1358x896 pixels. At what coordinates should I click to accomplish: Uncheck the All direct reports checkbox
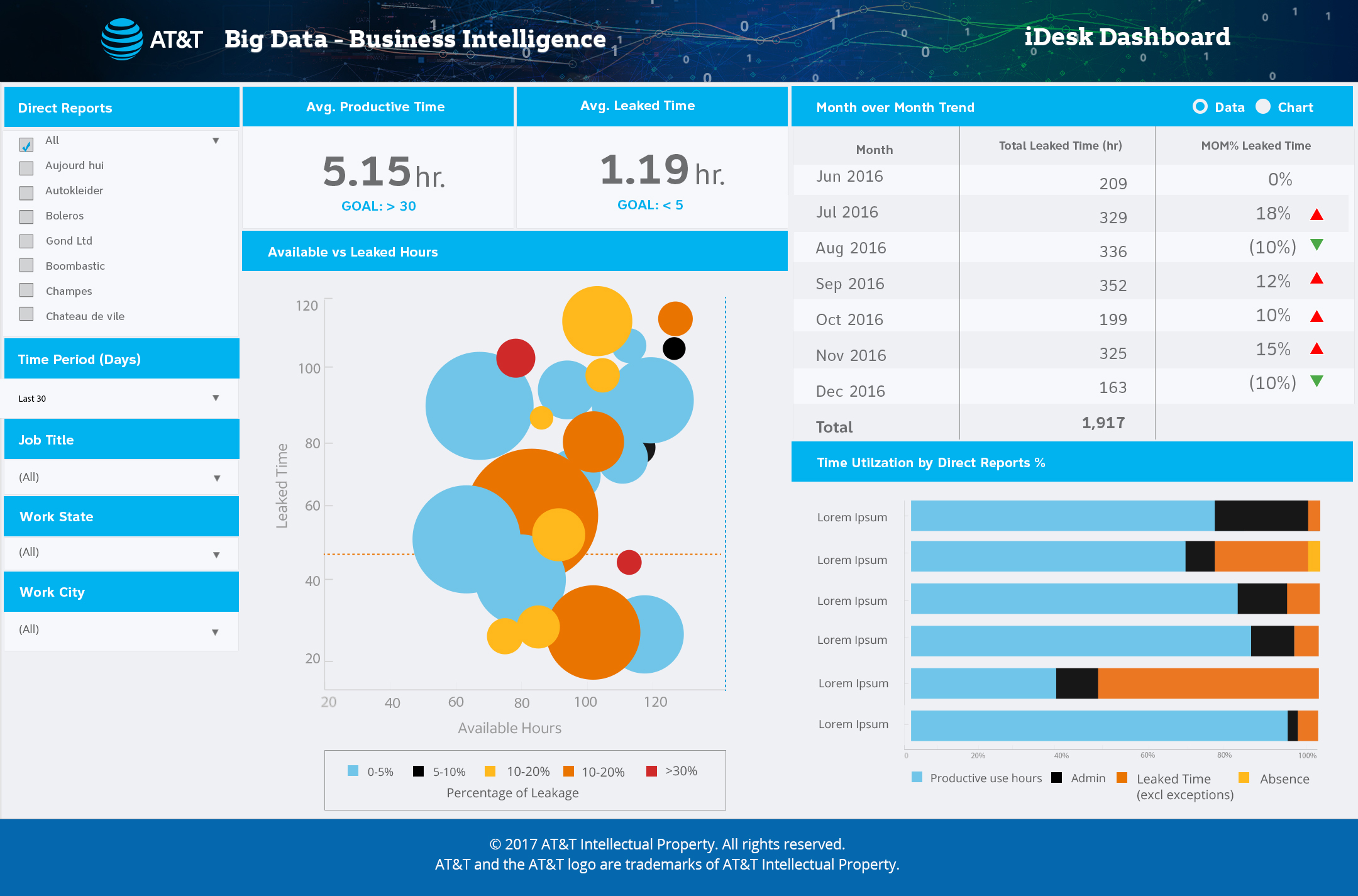tap(26, 145)
